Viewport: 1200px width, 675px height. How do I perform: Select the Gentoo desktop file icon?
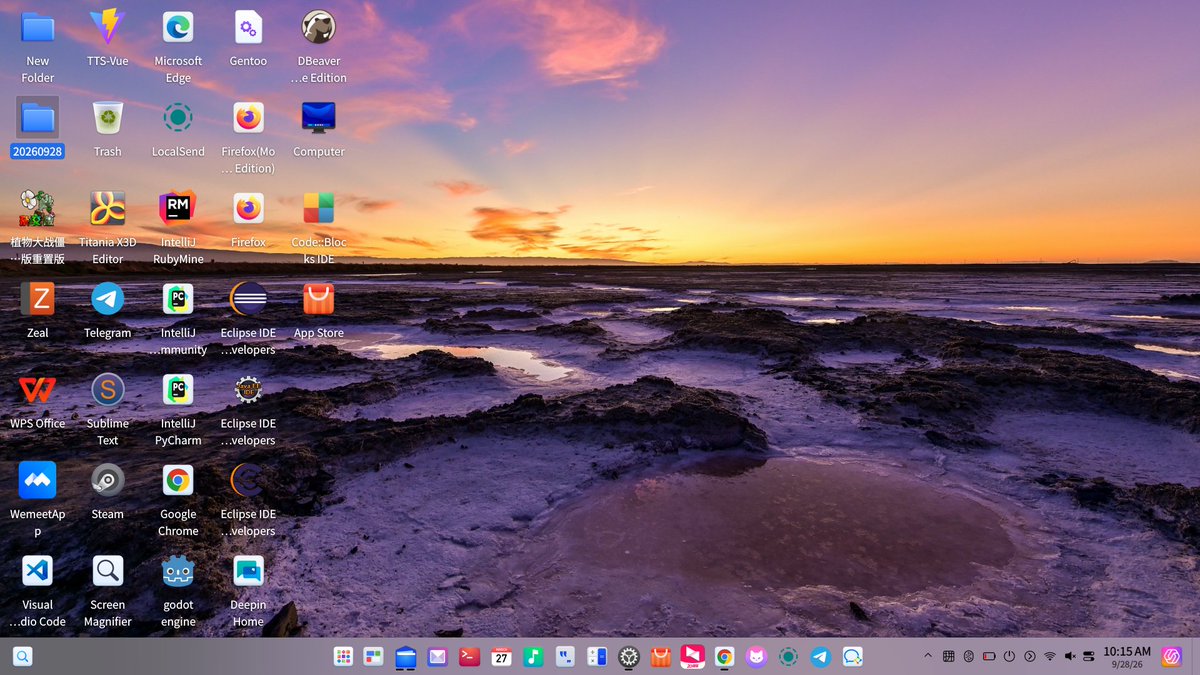coord(248,27)
